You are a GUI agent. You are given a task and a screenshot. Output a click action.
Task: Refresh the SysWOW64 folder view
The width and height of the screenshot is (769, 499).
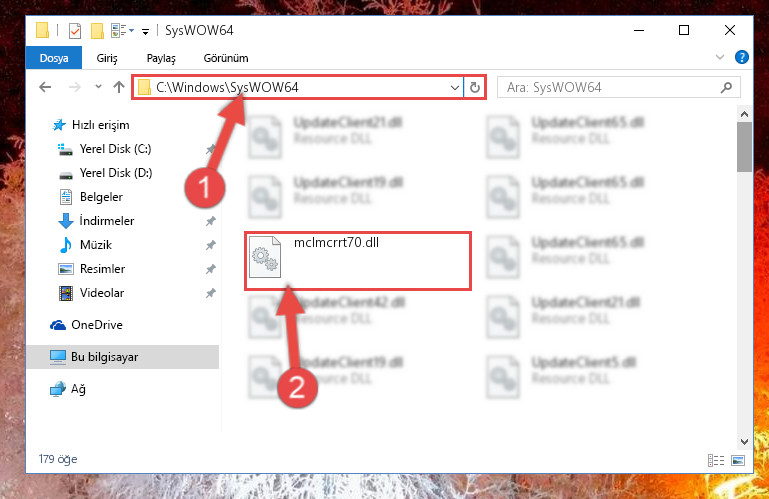(x=475, y=87)
